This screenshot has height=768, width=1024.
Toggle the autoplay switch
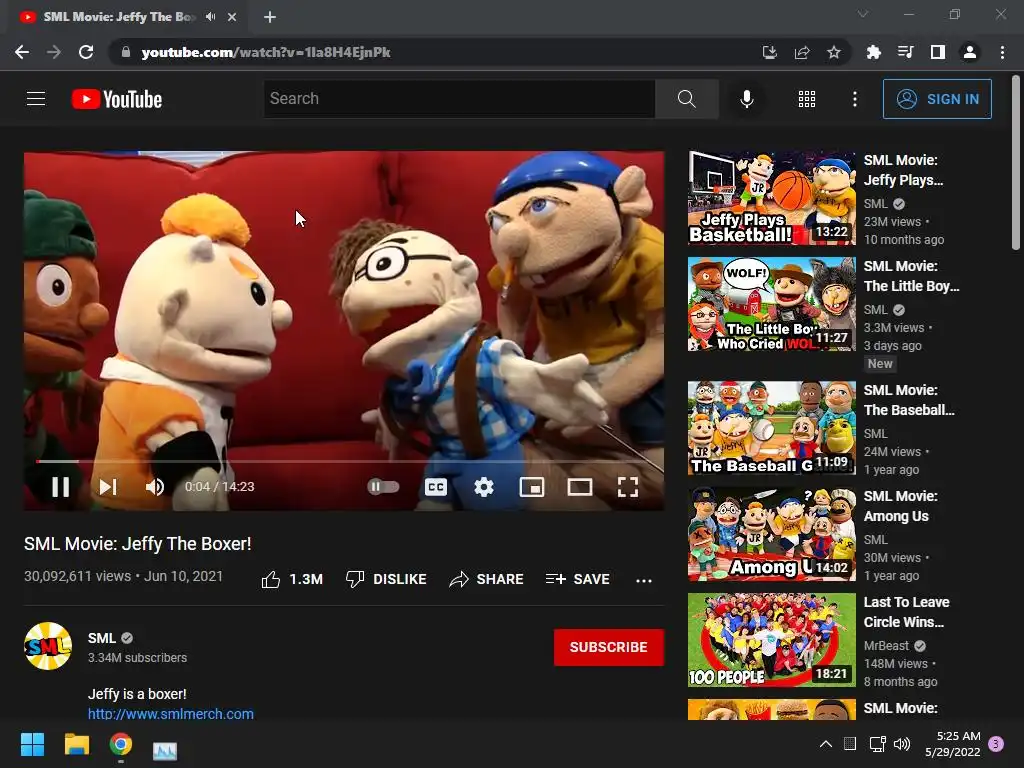[383, 487]
